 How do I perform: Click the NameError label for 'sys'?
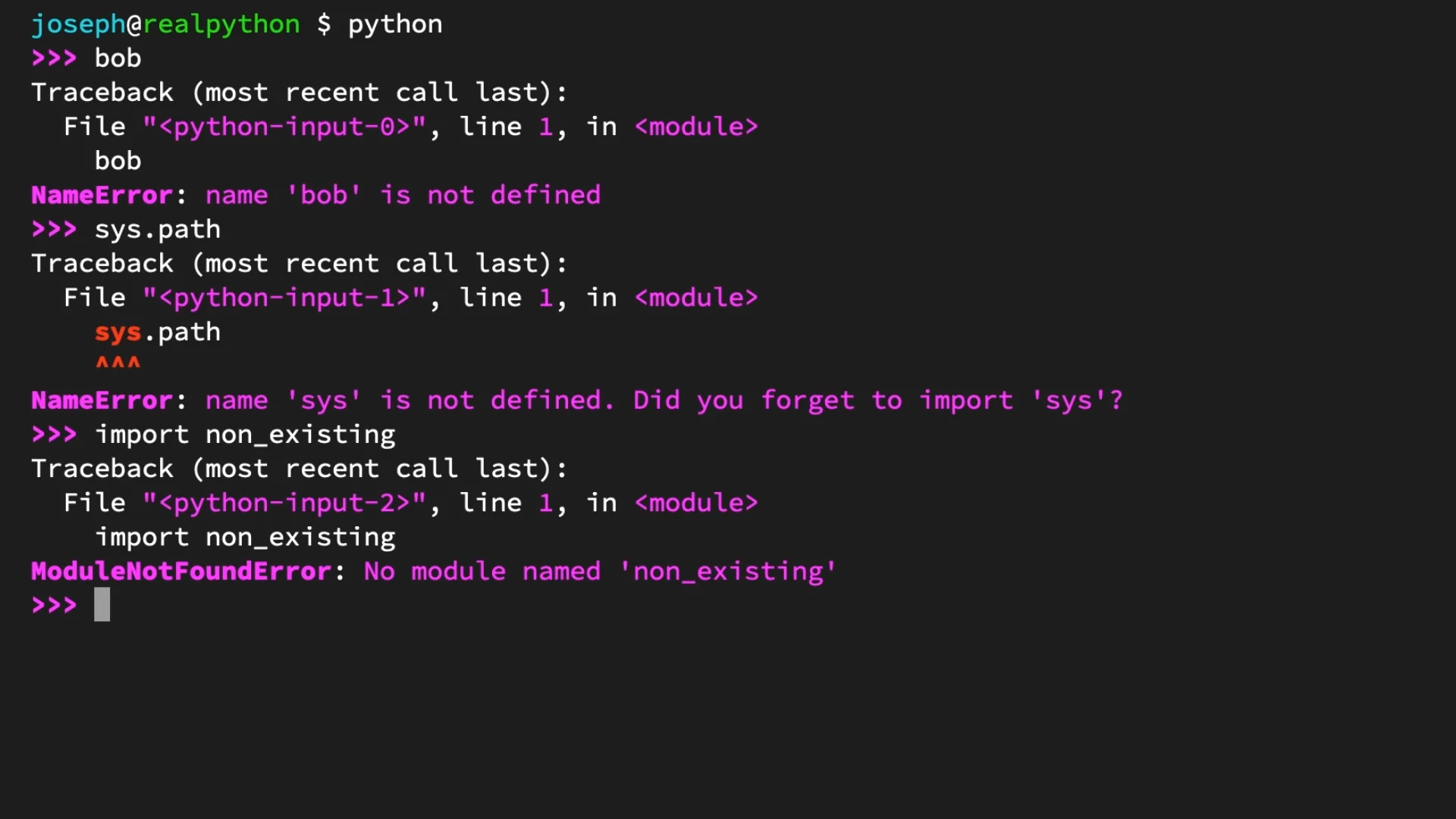pyautogui.click(x=102, y=400)
